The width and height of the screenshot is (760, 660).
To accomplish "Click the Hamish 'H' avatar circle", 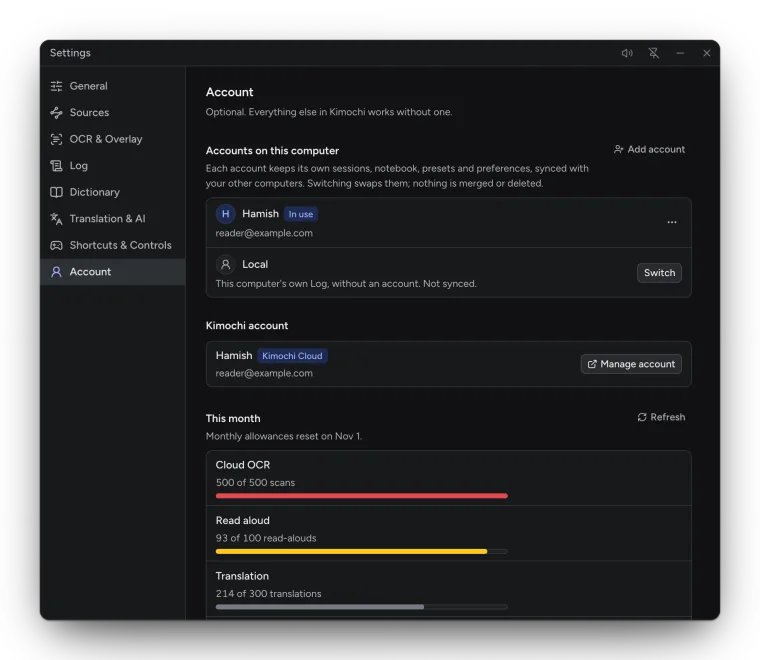I will (225, 214).
